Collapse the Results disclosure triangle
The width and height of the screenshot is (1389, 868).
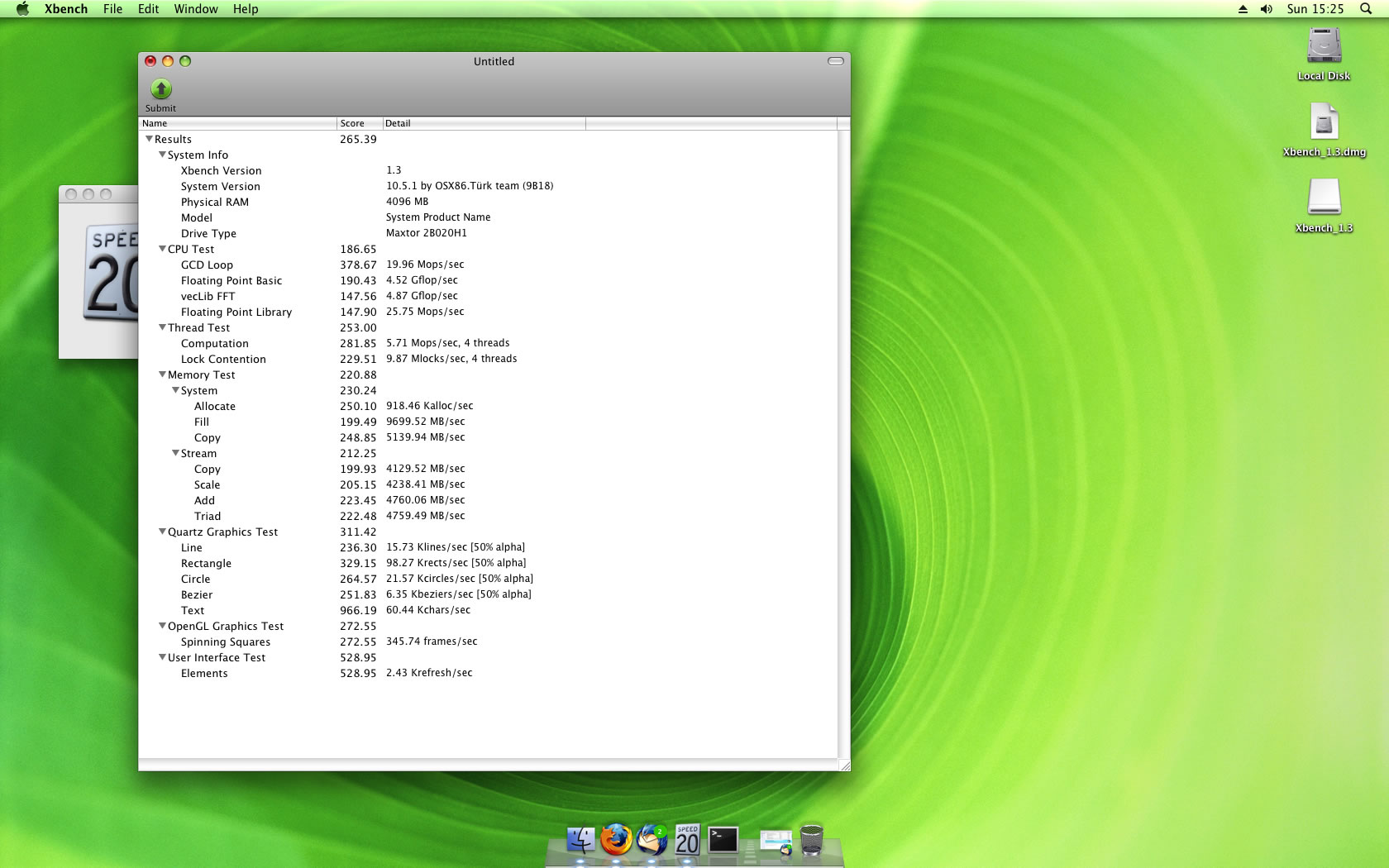[x=149, y=139]
